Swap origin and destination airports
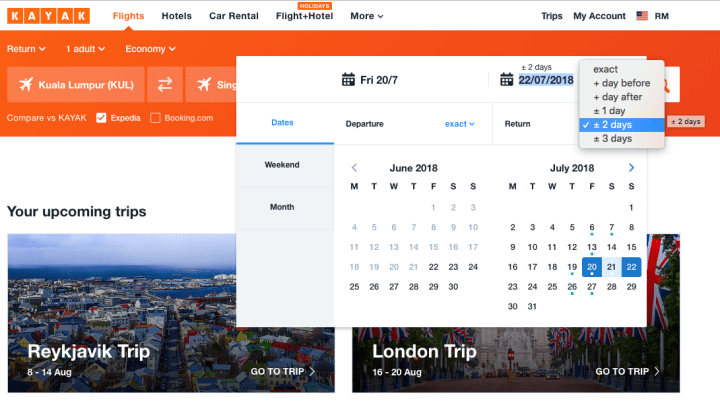The width and height of the screenshot is (720, 407). pyautogui.click(x=165, y=85)
